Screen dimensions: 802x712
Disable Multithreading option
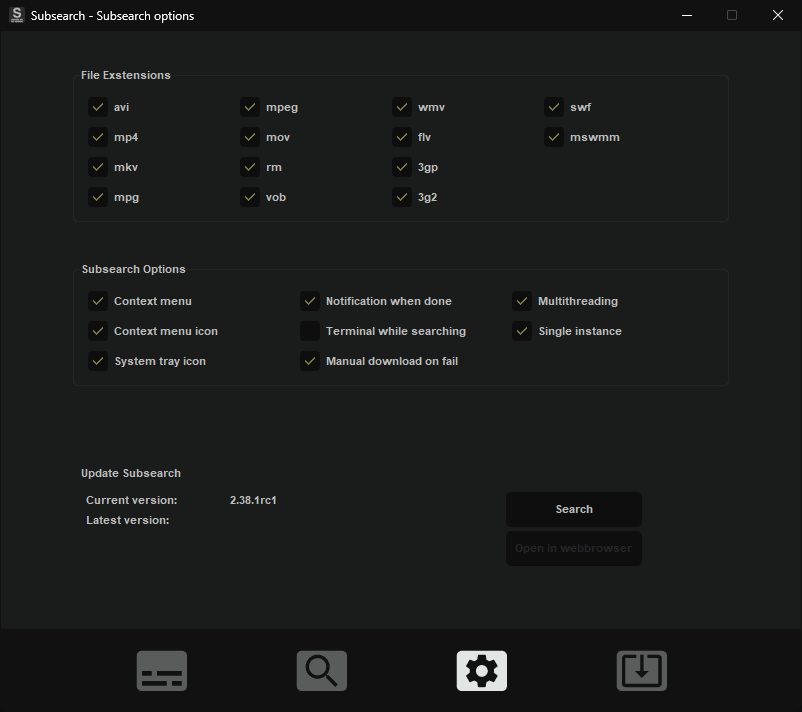pos(522,301)
